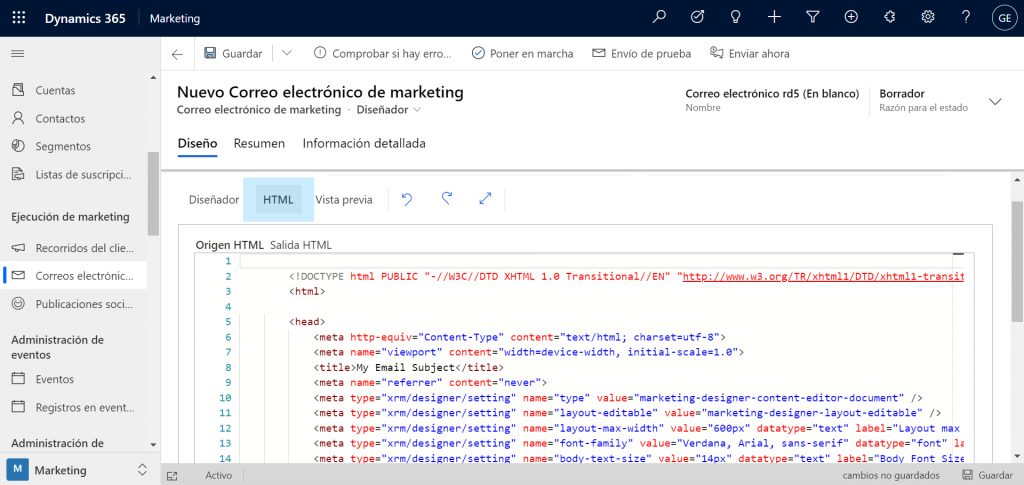Screen dimensions: 1024x485
Task: Click the main page vertical scrollbar
Action: pos(1017,261)
